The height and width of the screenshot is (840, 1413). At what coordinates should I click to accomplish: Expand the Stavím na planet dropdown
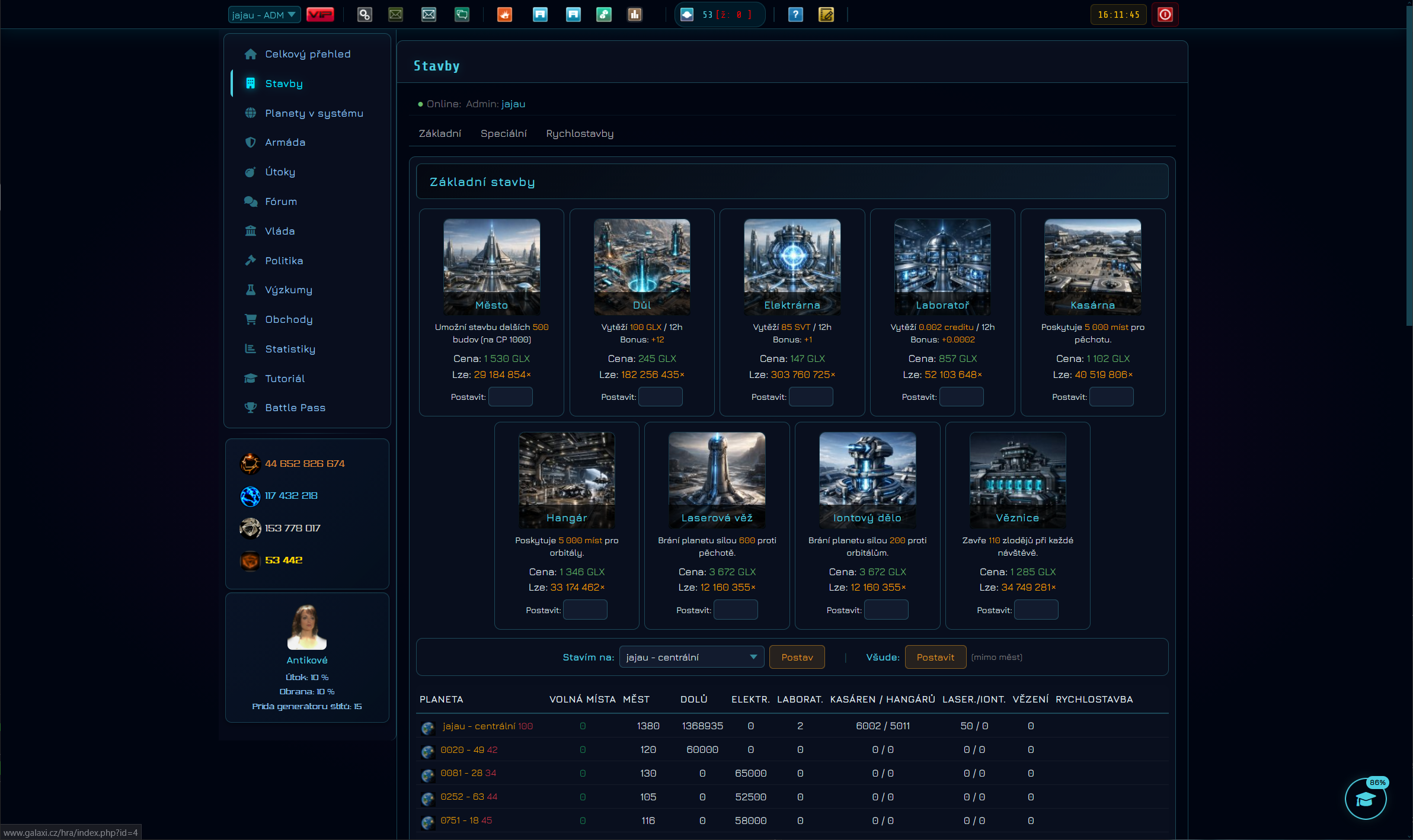tap(692, 657)
